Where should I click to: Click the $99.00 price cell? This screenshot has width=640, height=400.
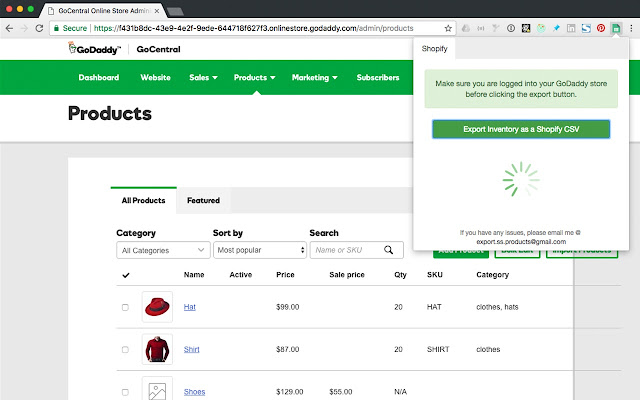pyautogui.click(x=288, y=307)
